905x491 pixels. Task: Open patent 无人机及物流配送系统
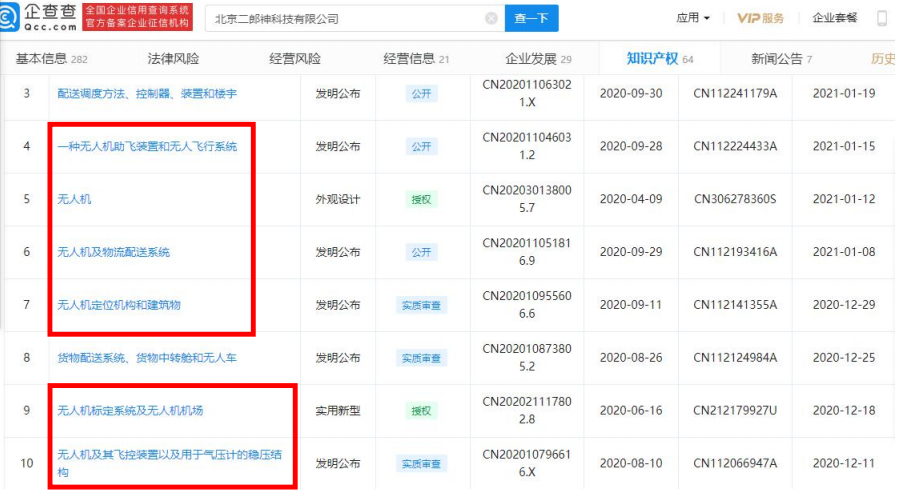coord(113,252)
